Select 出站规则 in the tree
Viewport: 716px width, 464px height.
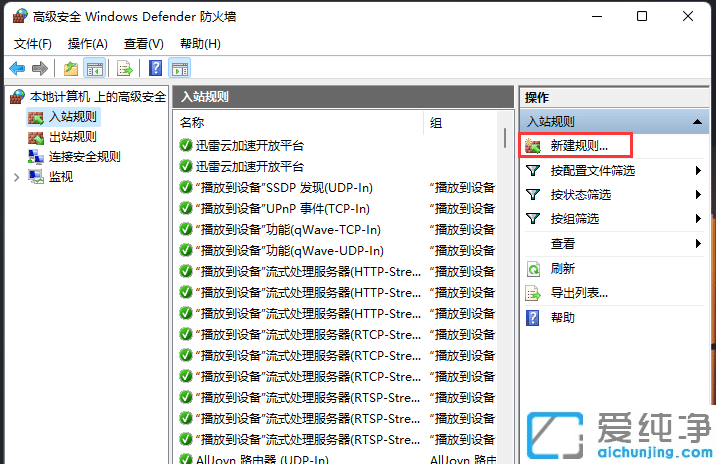click(x=73, y=137)
